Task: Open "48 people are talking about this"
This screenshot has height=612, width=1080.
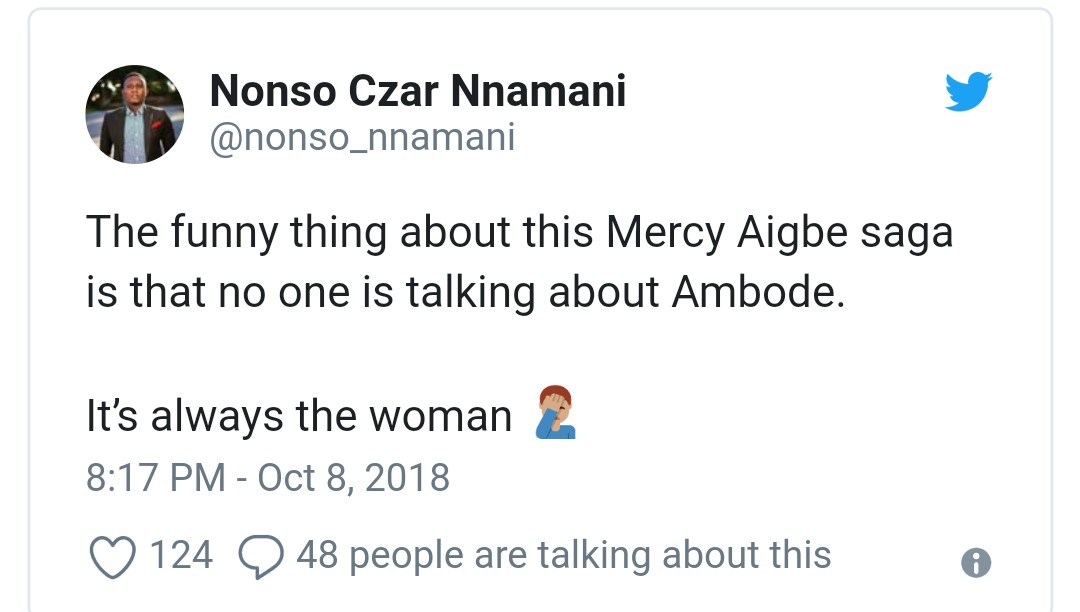Action: (x=563, y=555)
